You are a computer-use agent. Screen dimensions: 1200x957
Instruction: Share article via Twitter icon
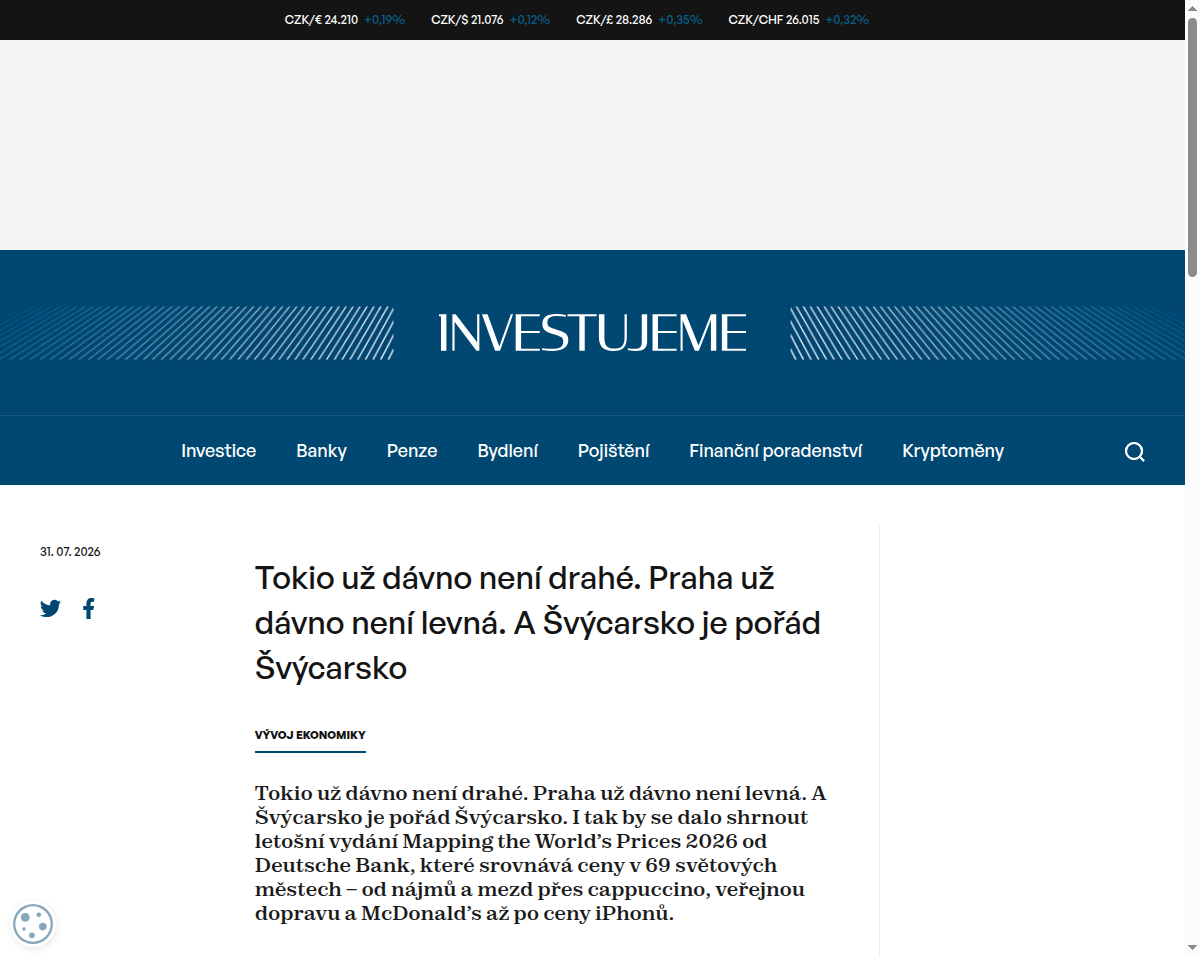tap(50, 608)
